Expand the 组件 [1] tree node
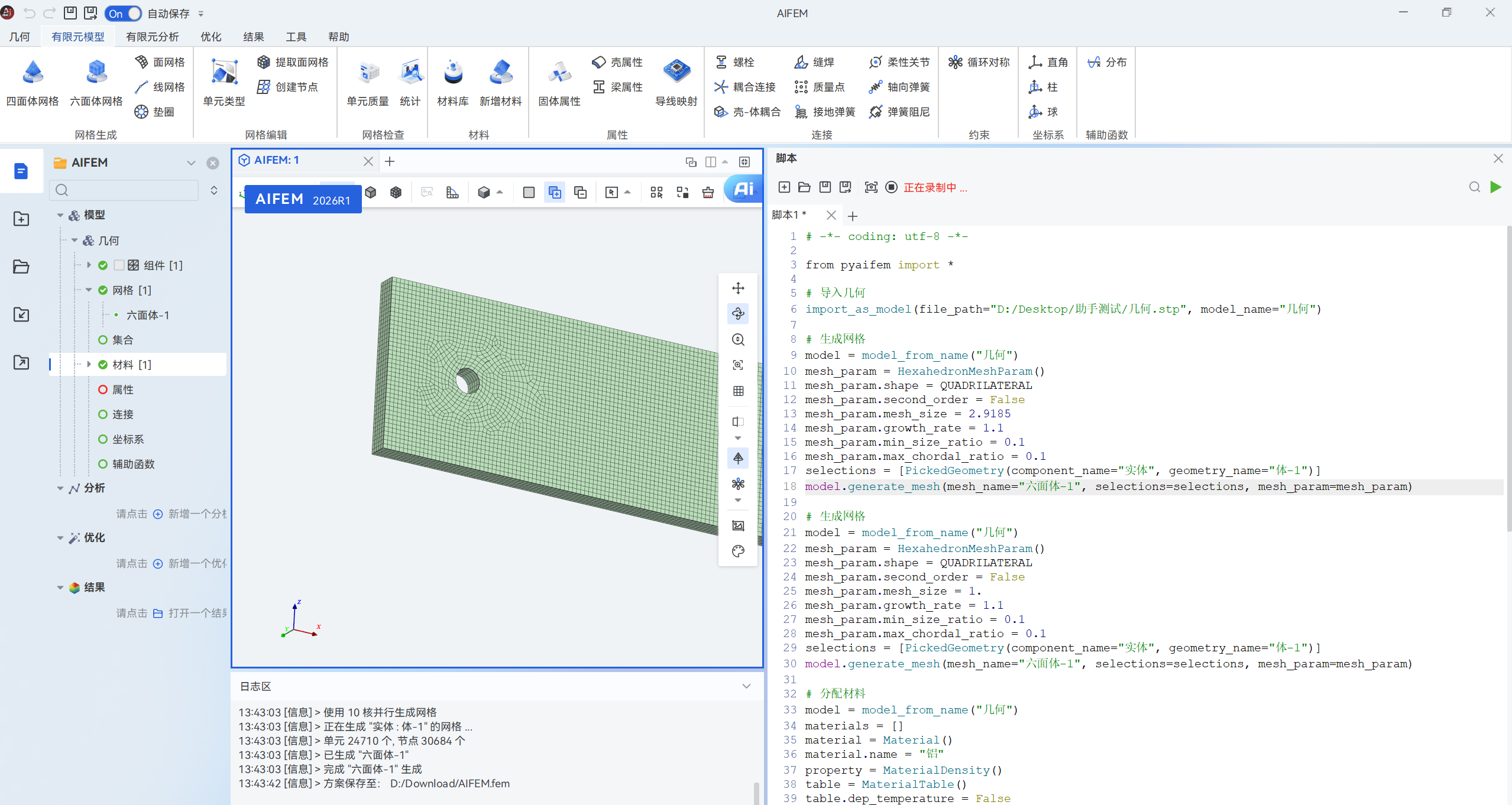1512x805 pixels. coord(89,265)
